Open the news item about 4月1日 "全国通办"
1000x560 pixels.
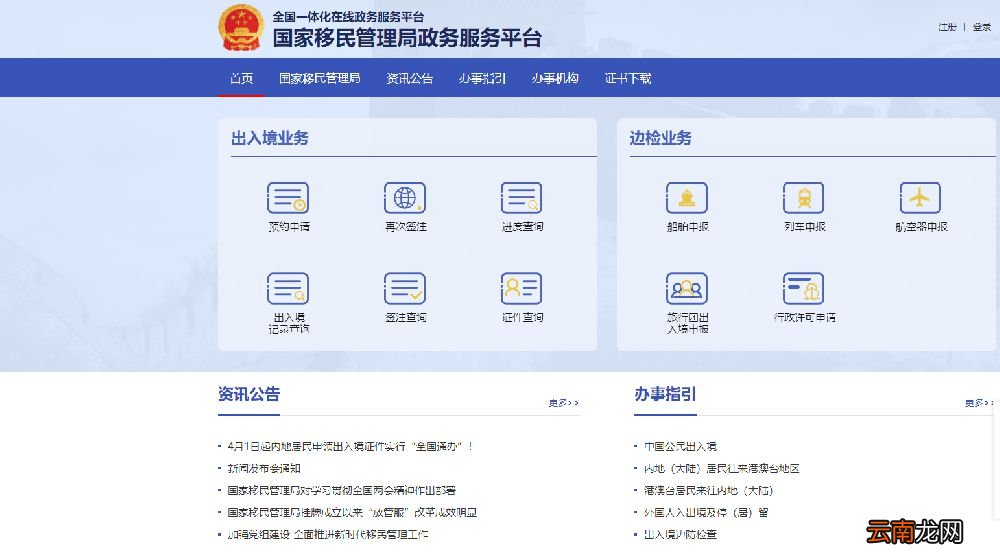tap(349, 446)
